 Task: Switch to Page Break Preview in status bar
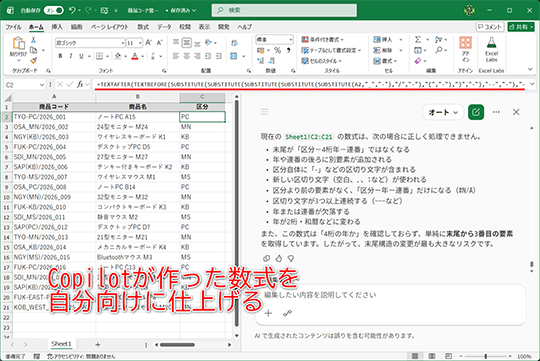(448, 356)
